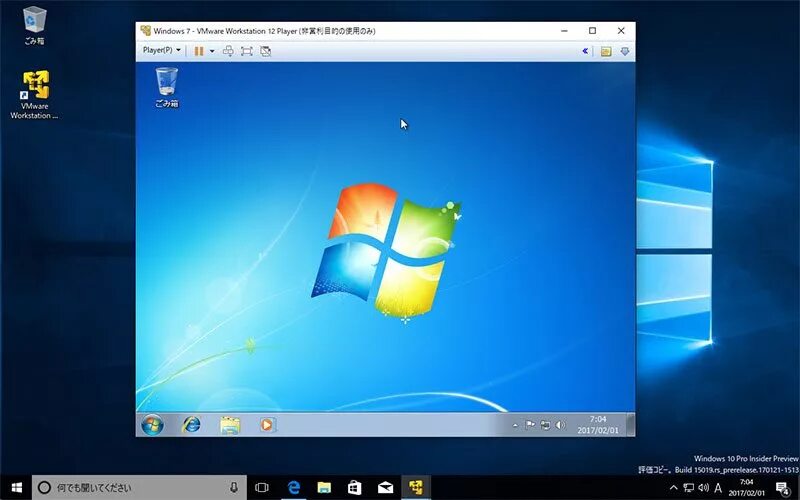Image resolution: width=800 pixels, height=500 pixels.
Task: Open the Action Center notification icon
Action: point(783,488)
